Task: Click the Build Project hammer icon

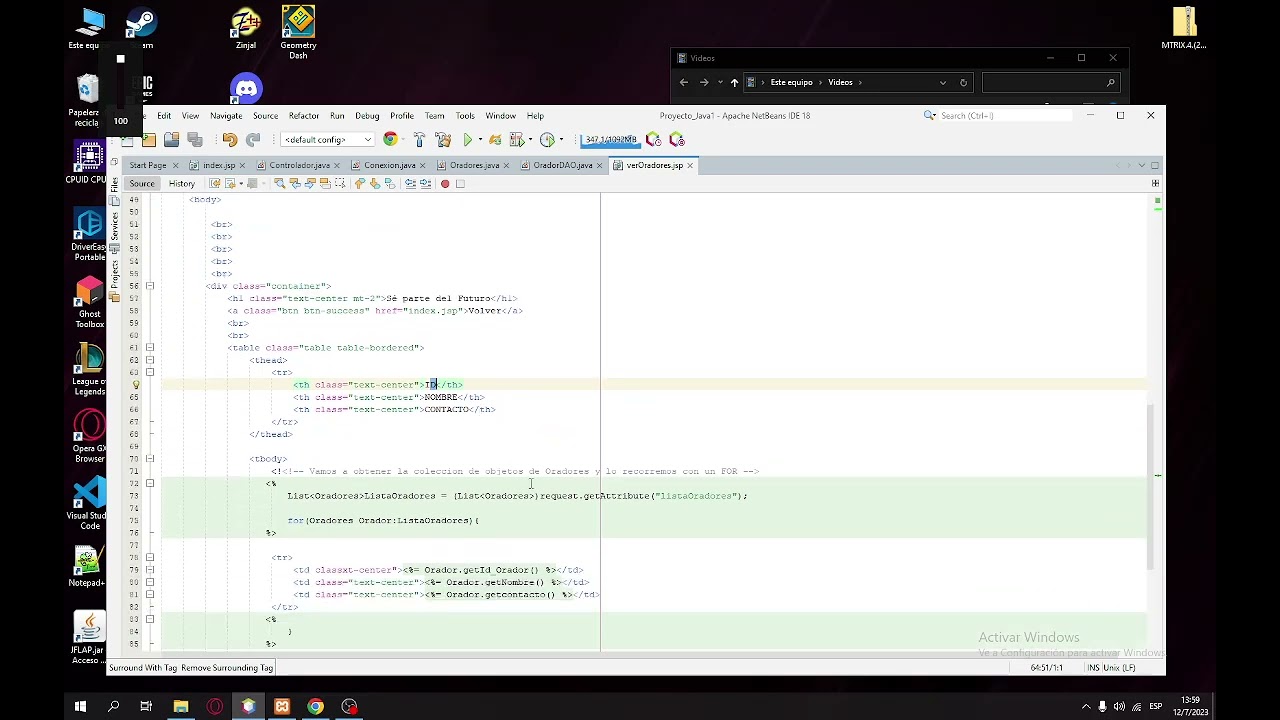Action: point(419,140)
